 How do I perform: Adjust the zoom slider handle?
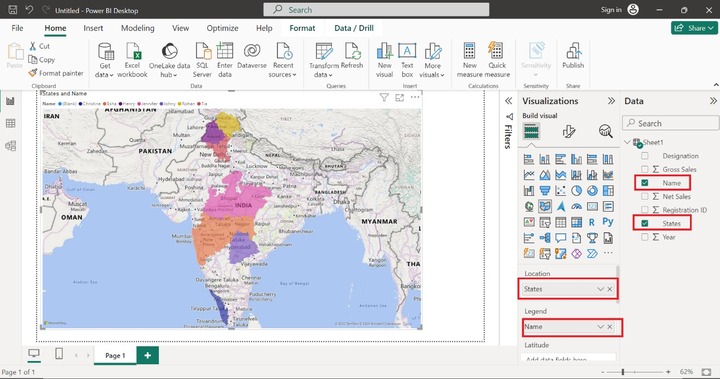(623, 372)
